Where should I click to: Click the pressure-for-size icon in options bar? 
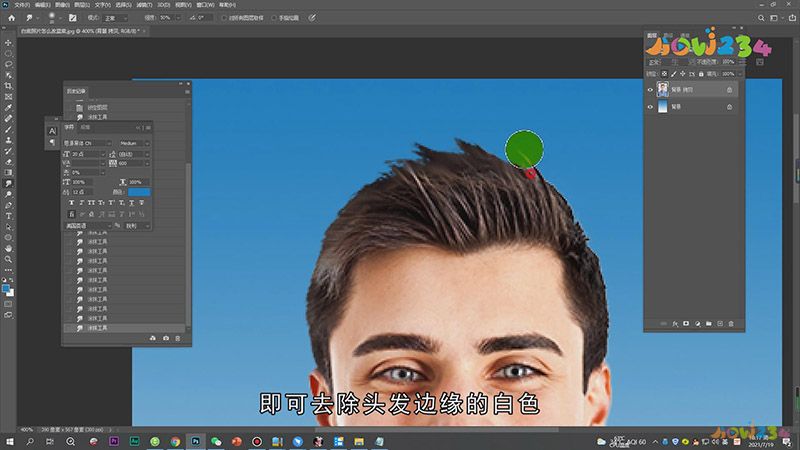pos(312,18)
